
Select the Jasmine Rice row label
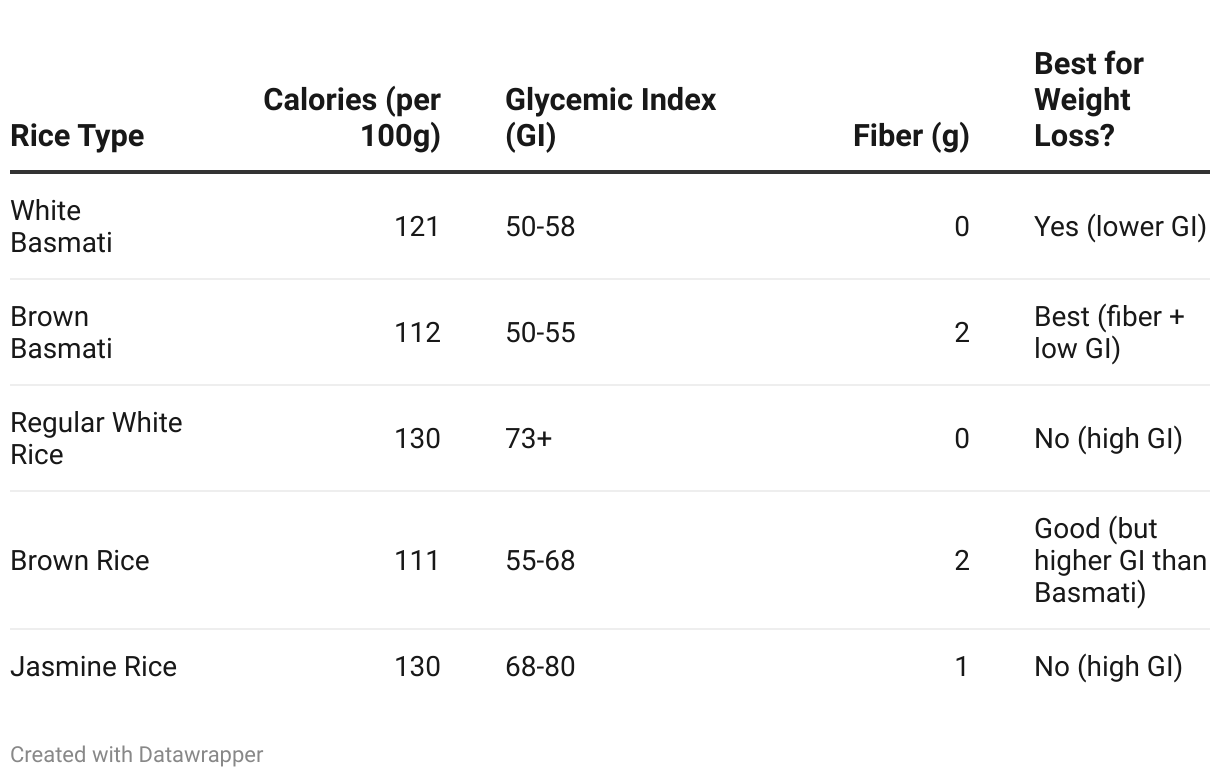(93, 666)
